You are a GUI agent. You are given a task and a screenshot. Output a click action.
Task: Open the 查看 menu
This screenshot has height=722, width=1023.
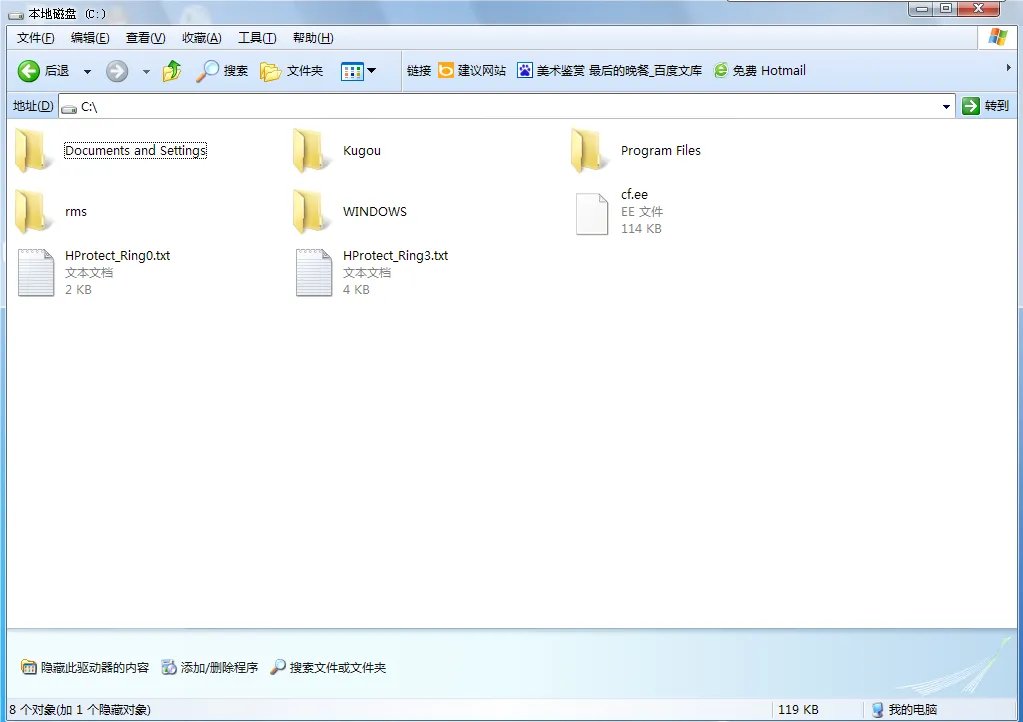[143, 37]
